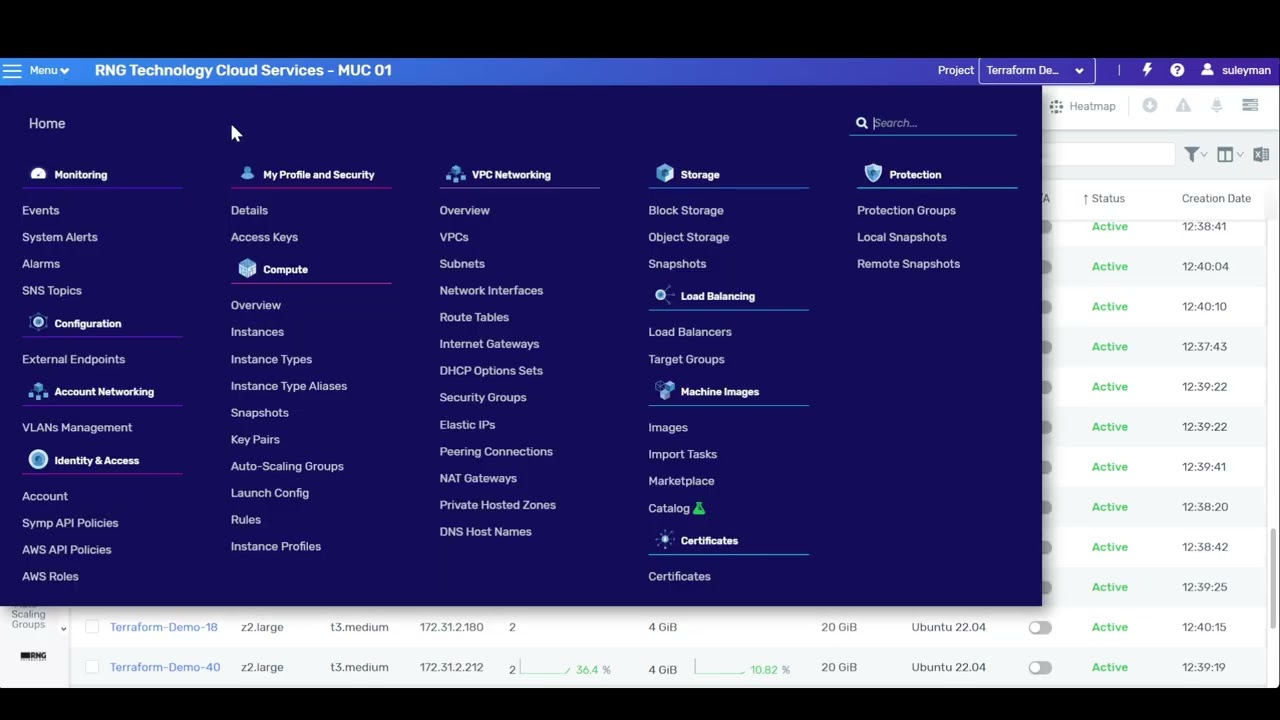Viewport: 1280px width, 720px height.
Task: Click the Heatmap label in toolbar
Action: coord(1092,106)
